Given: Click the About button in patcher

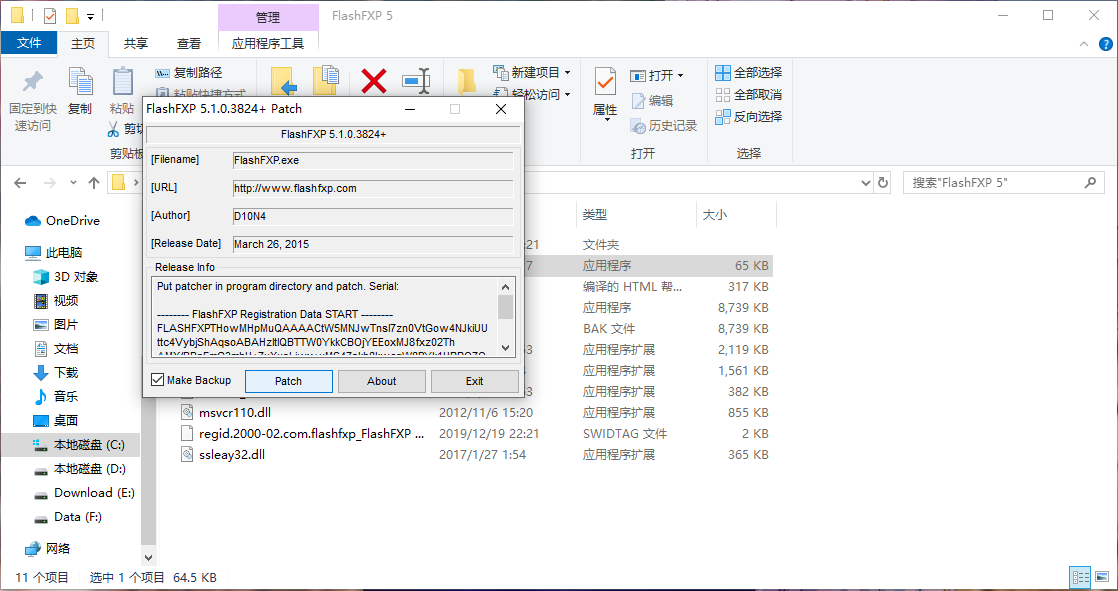Looking at the screenshot, I should tap(381, 381).
